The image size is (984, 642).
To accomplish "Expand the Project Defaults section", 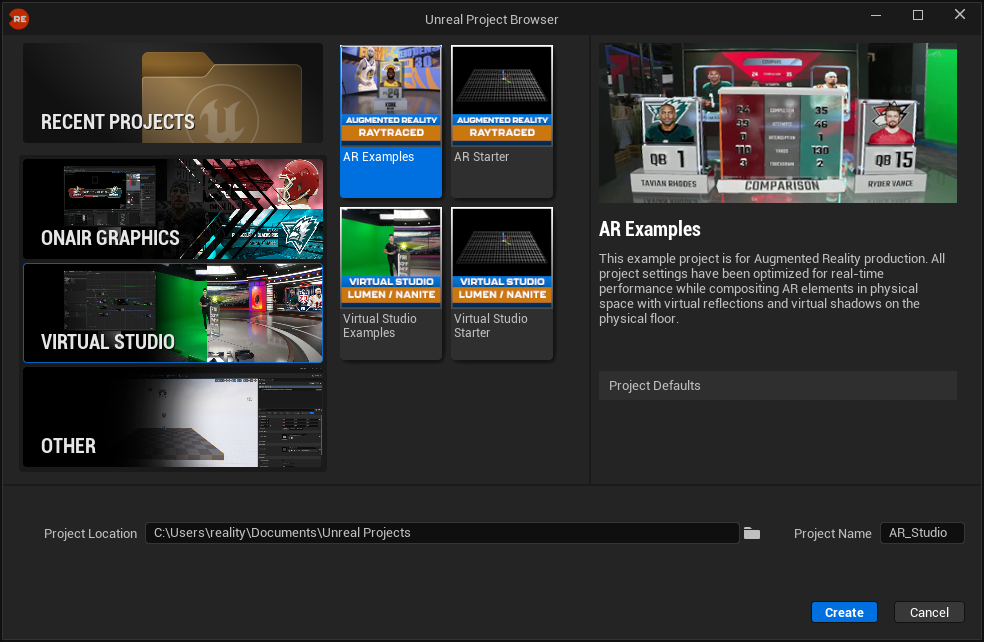I will [778, 385].
